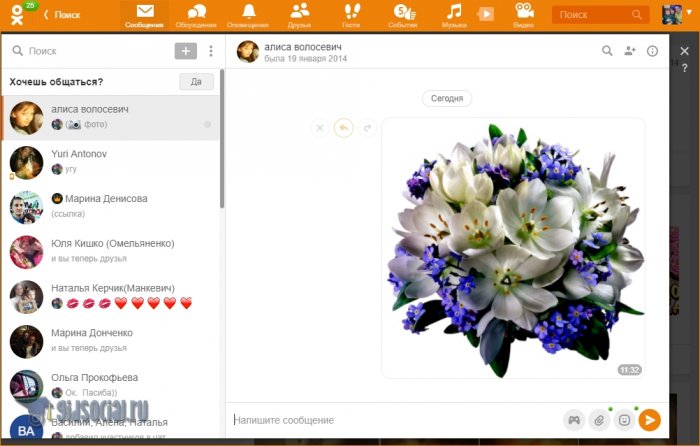Image resolution: width=700 pixels, height=446 pixels.
Task: Open the Оповещения notifications bell
Action: click(x=247, y=15)
